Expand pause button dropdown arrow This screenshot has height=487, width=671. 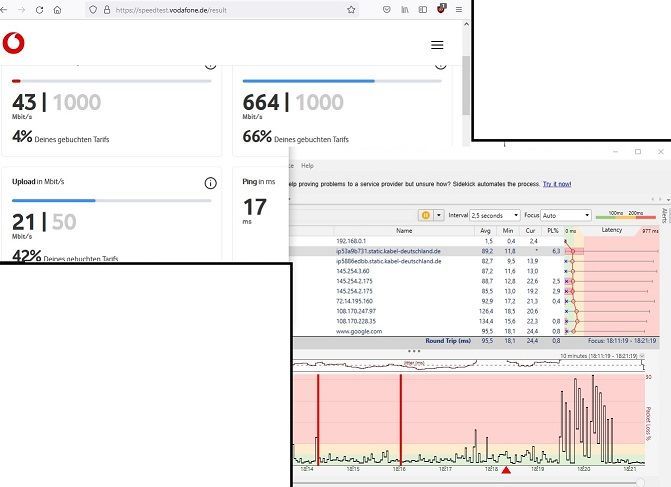(439, 215)
